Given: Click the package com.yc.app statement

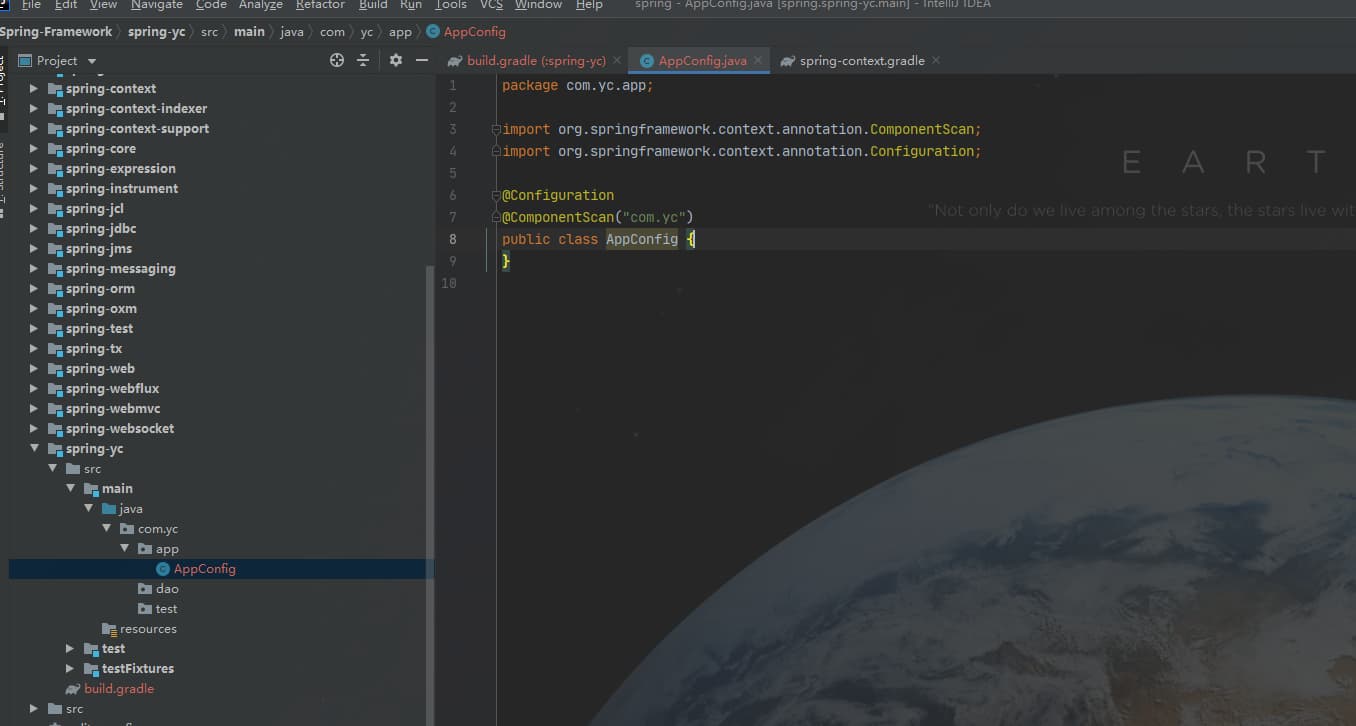Looking at the screenshot, I should click(578, 85).
